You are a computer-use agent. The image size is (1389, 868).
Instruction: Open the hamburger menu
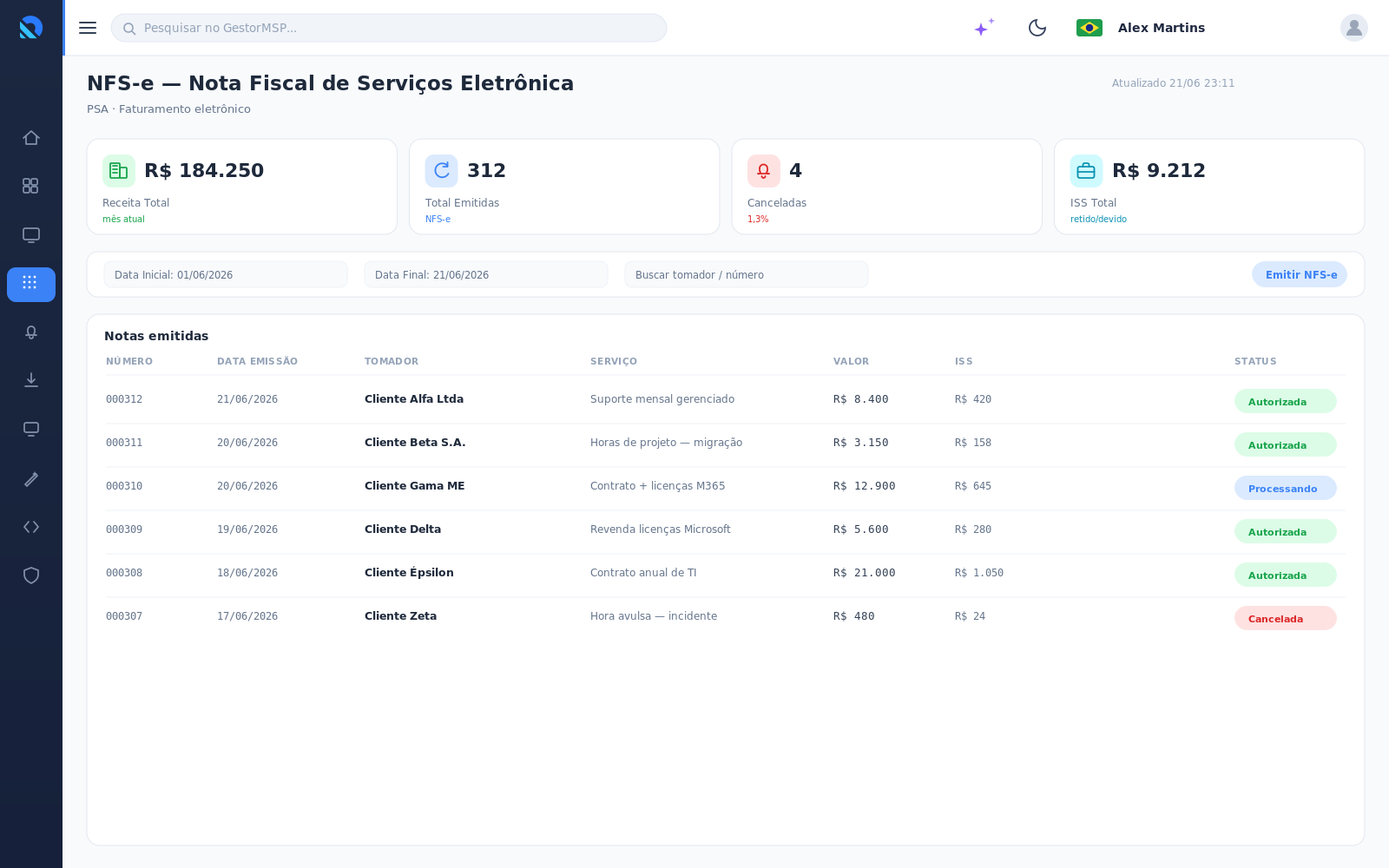(x=88, y=28)
